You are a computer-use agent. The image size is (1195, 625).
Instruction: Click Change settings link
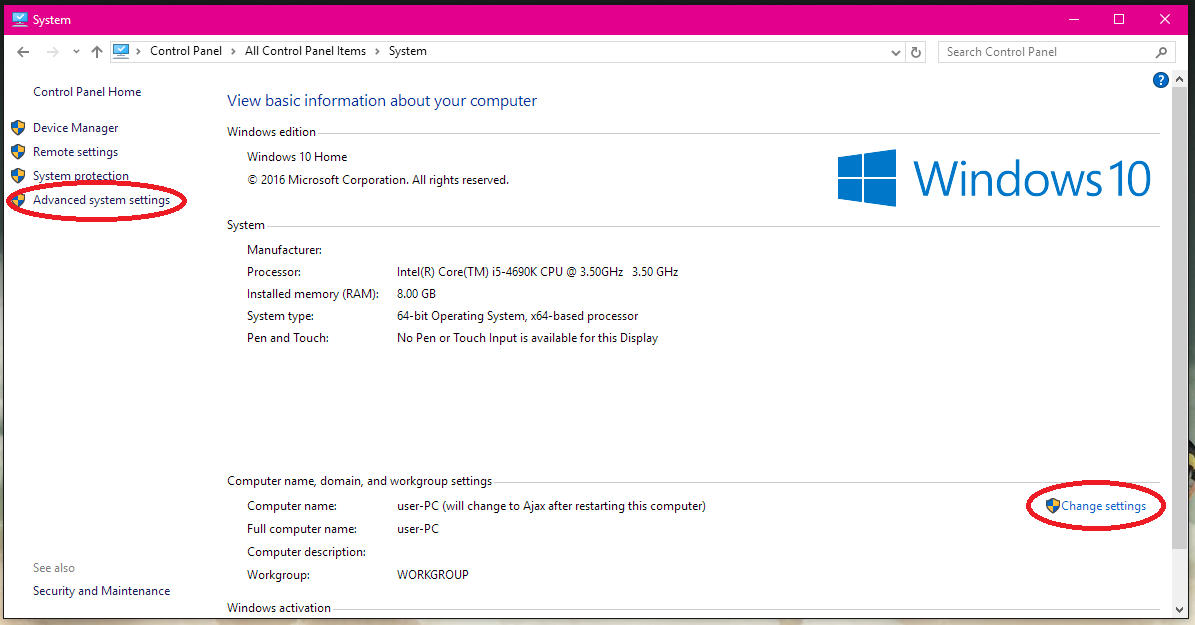[x=1104, y=506]
